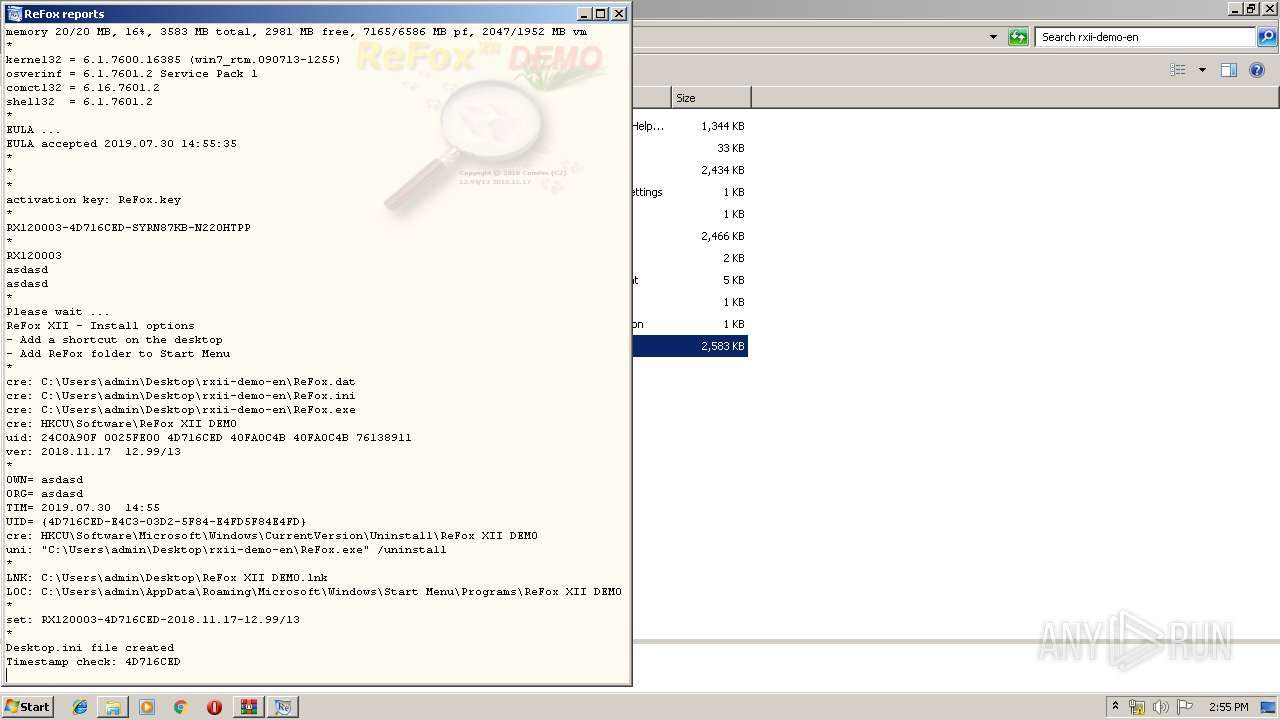This screenshot has height=720, width=1280.
Task: Maximize the ReFox reports window
Action: click(x=601, y=14)
